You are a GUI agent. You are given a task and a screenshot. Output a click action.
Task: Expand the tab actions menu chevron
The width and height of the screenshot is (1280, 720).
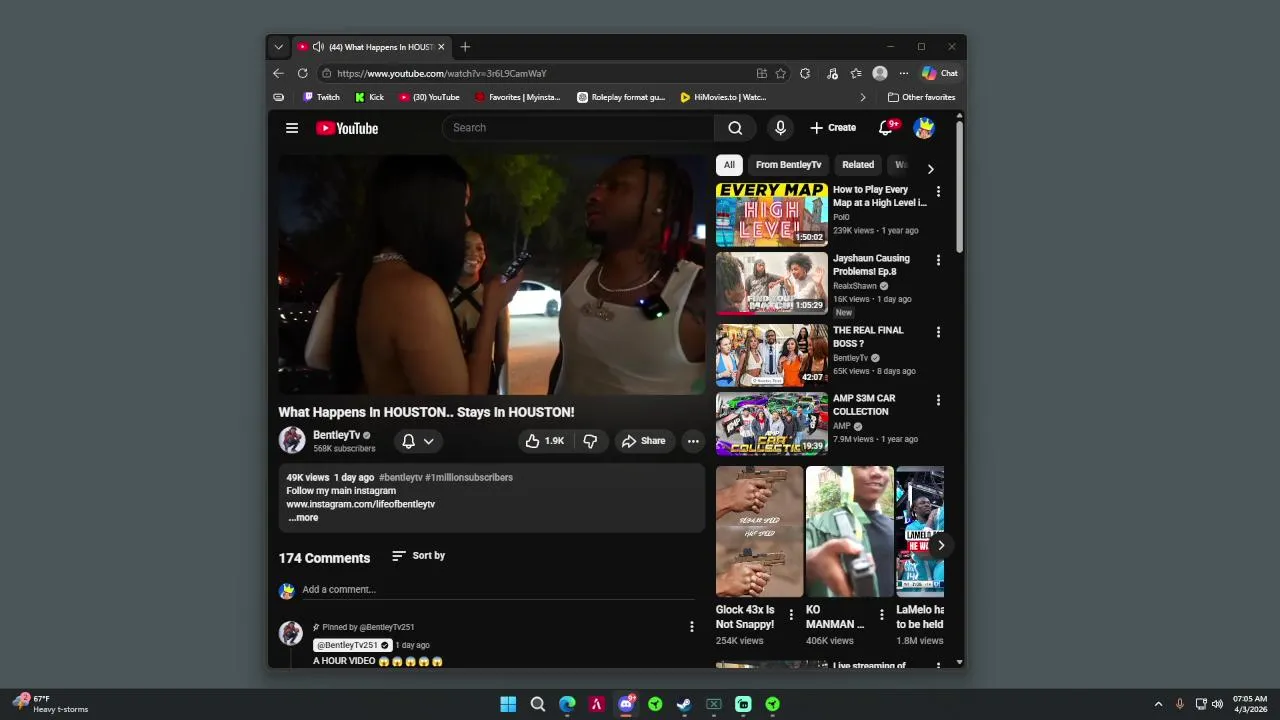coord(279,47)
